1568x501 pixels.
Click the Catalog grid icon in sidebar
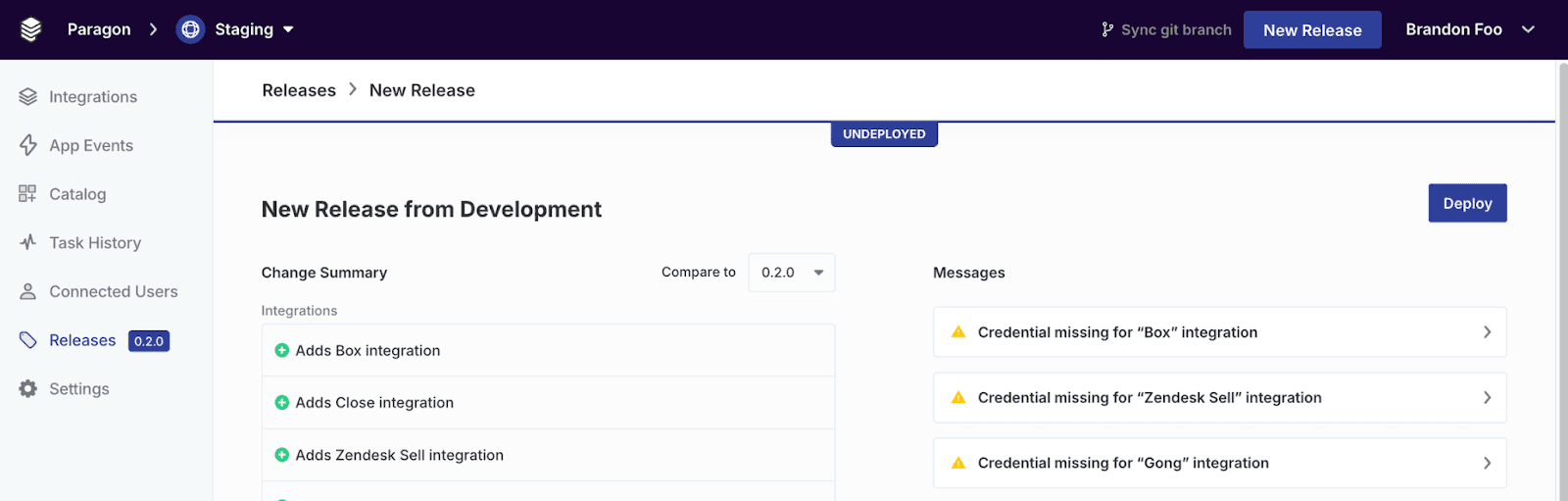pos(27,194)
